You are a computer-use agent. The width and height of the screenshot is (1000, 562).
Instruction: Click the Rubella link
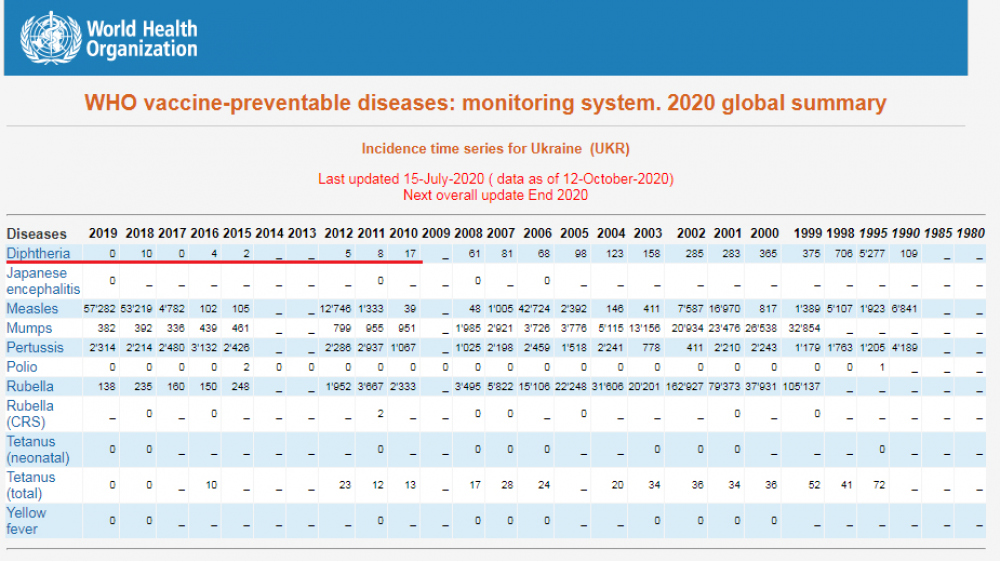pos(31,386)
